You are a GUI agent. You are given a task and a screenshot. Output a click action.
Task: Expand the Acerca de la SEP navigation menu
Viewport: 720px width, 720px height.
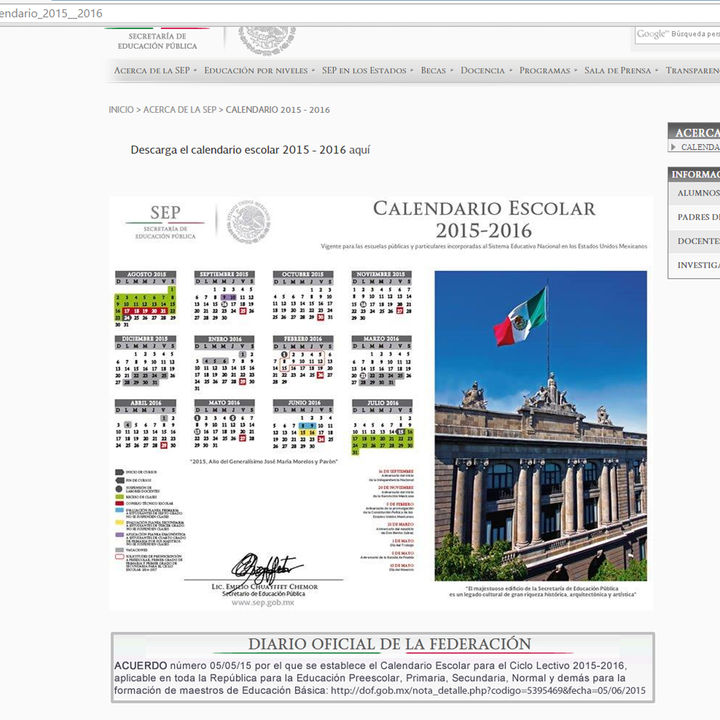point(152,71)
